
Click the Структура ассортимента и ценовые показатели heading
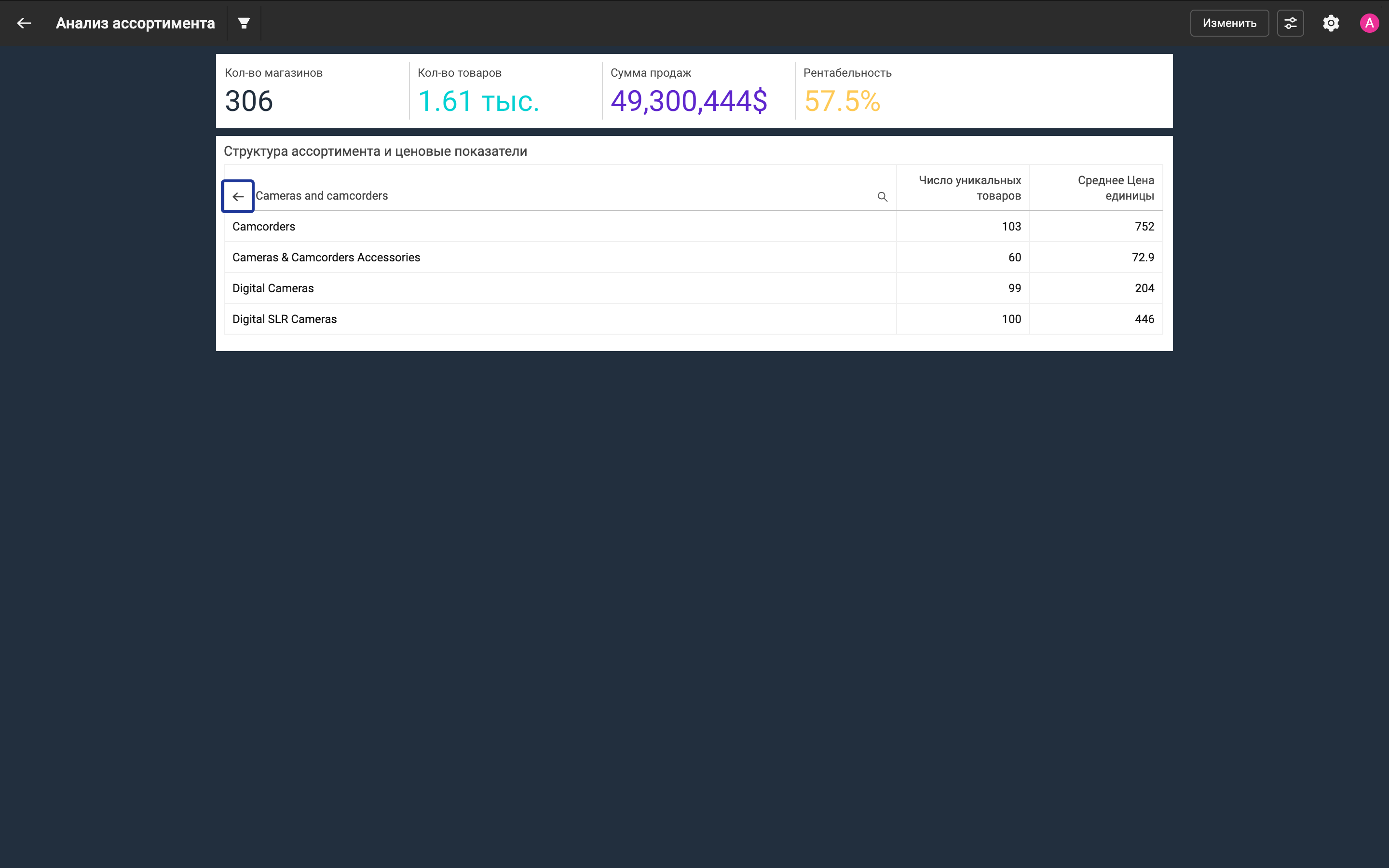click(x=375, y=151)
